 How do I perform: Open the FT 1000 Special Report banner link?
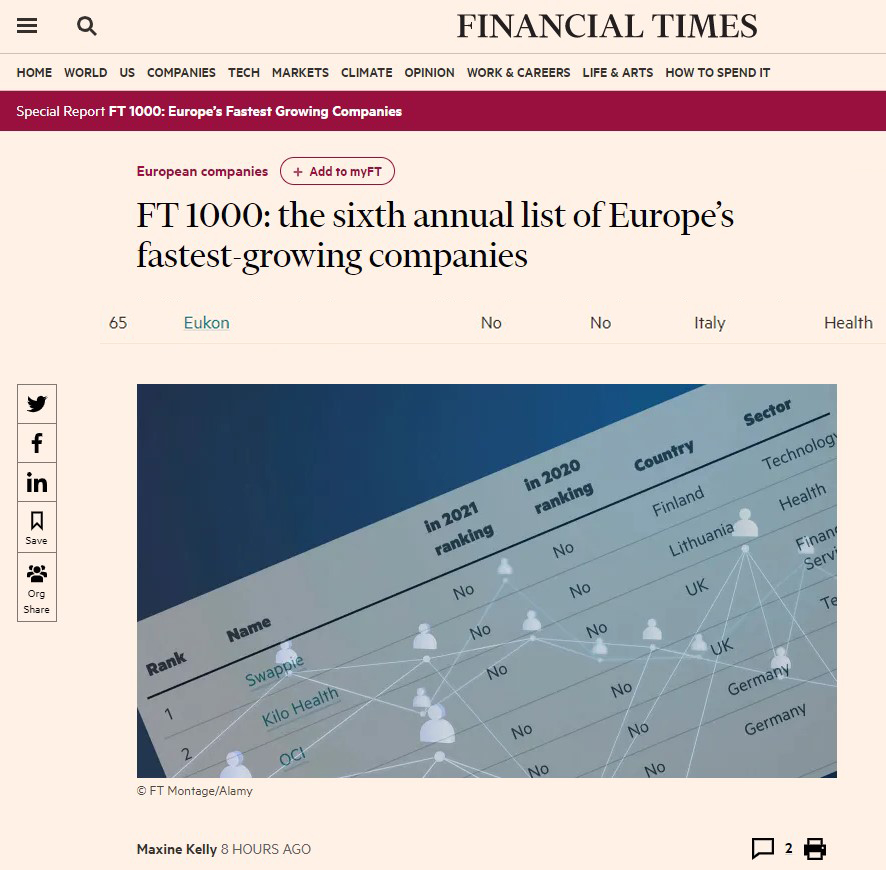coord(255,111)
